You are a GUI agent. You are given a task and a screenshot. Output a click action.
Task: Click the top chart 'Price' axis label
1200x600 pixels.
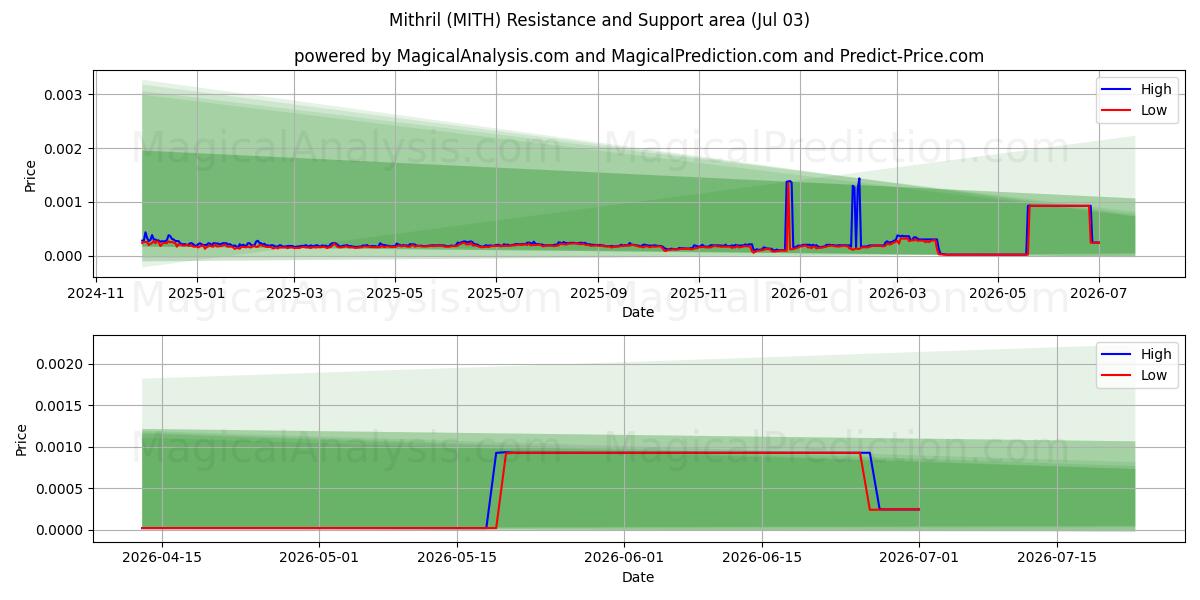click(30, 176)
